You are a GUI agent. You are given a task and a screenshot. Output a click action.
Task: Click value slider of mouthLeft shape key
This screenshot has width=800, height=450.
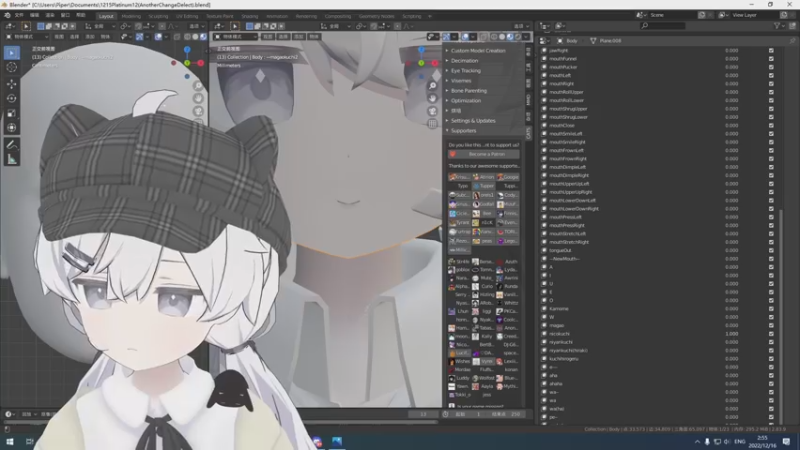pyautogui.click(x=732, y=76)
